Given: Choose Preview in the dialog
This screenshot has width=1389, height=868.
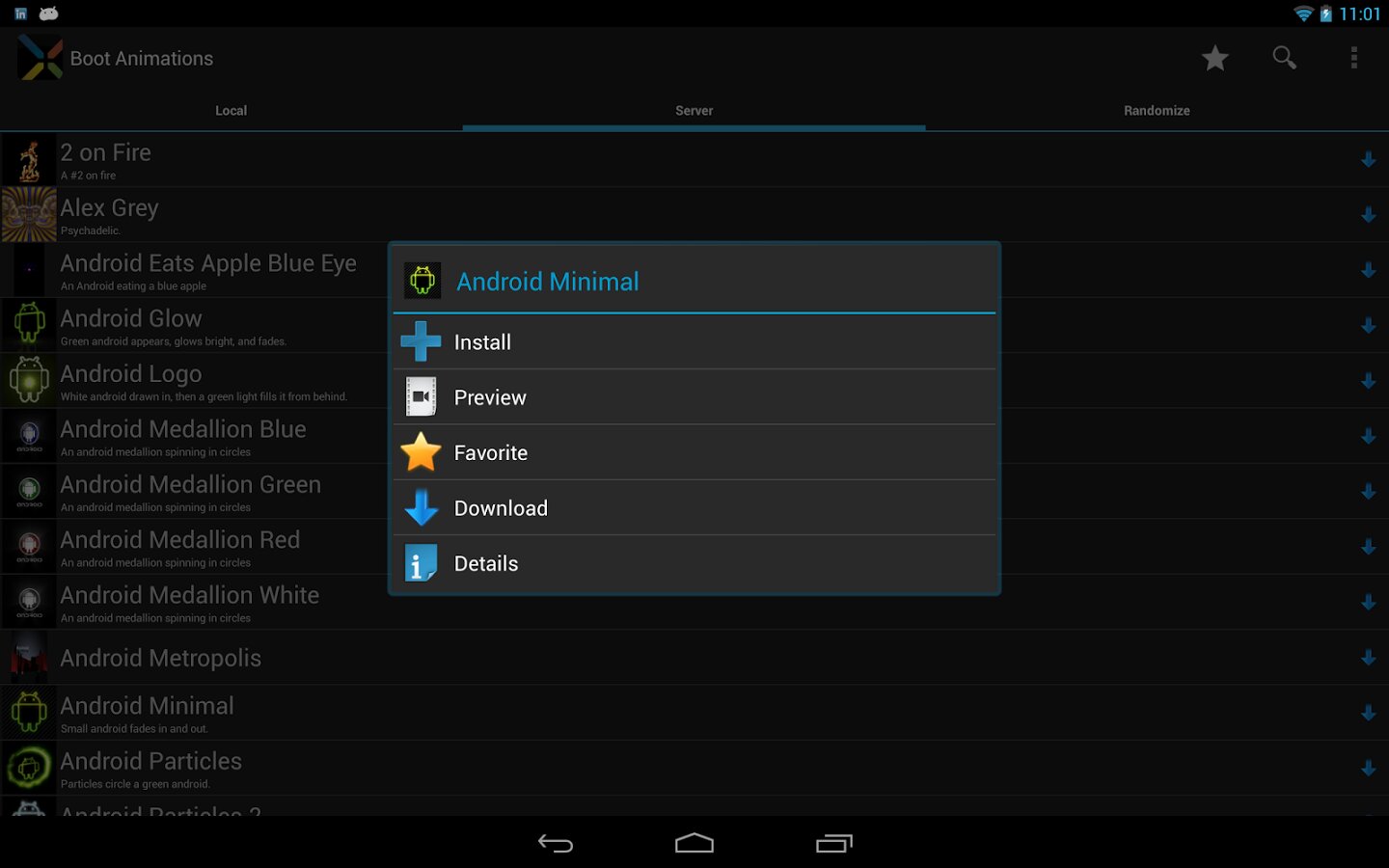Looking at the screenshot, I should click(694, 396).
